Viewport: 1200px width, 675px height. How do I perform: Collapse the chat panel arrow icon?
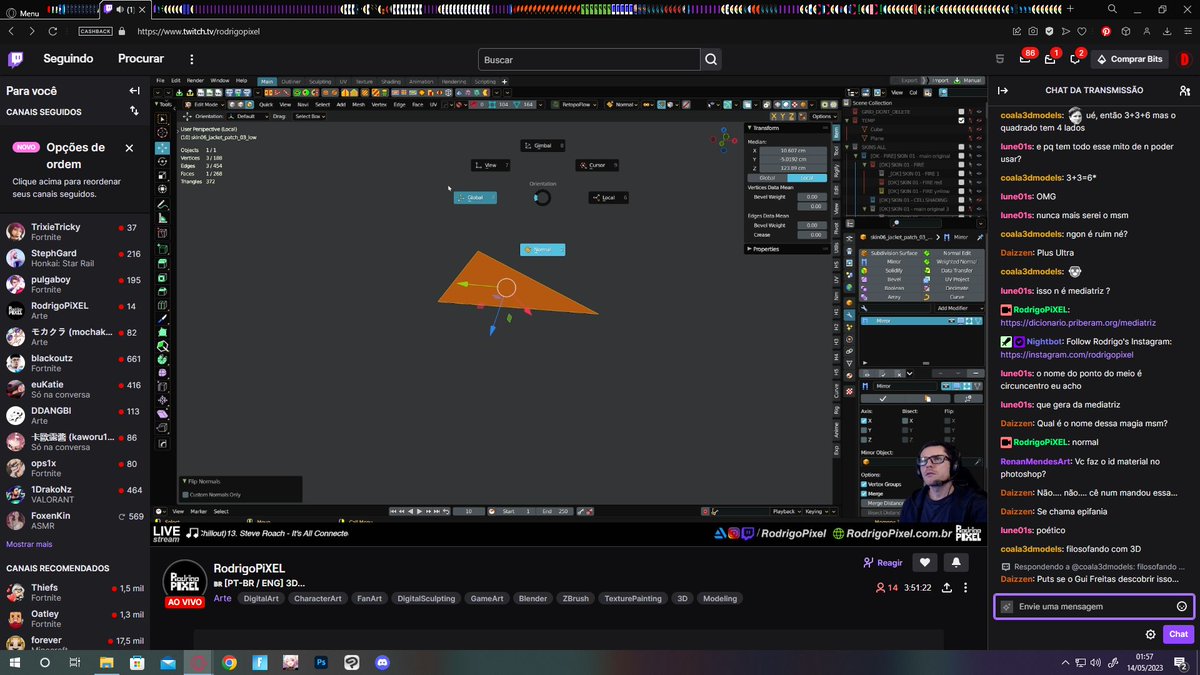pyautogui.click(x=1004, y=90)
